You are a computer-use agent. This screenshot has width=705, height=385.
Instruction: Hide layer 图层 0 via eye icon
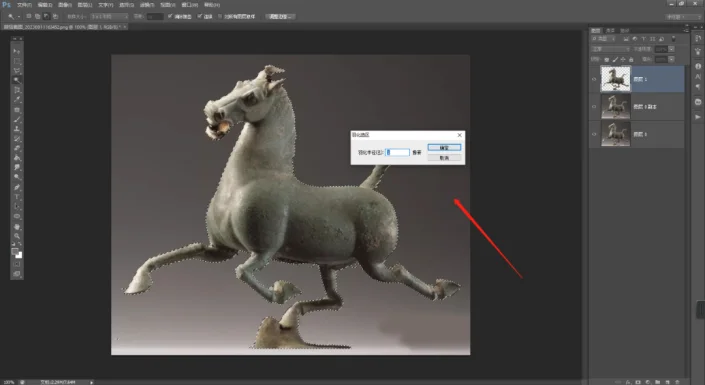(x=594, y=134)
